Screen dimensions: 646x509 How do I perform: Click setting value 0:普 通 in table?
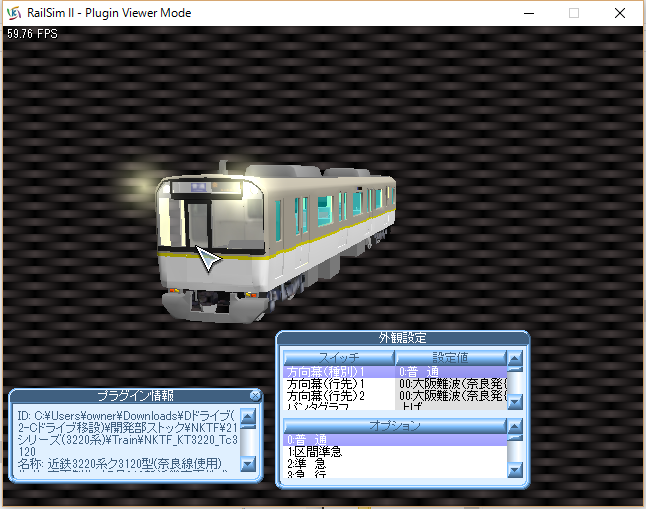click(x=451, y=372)
